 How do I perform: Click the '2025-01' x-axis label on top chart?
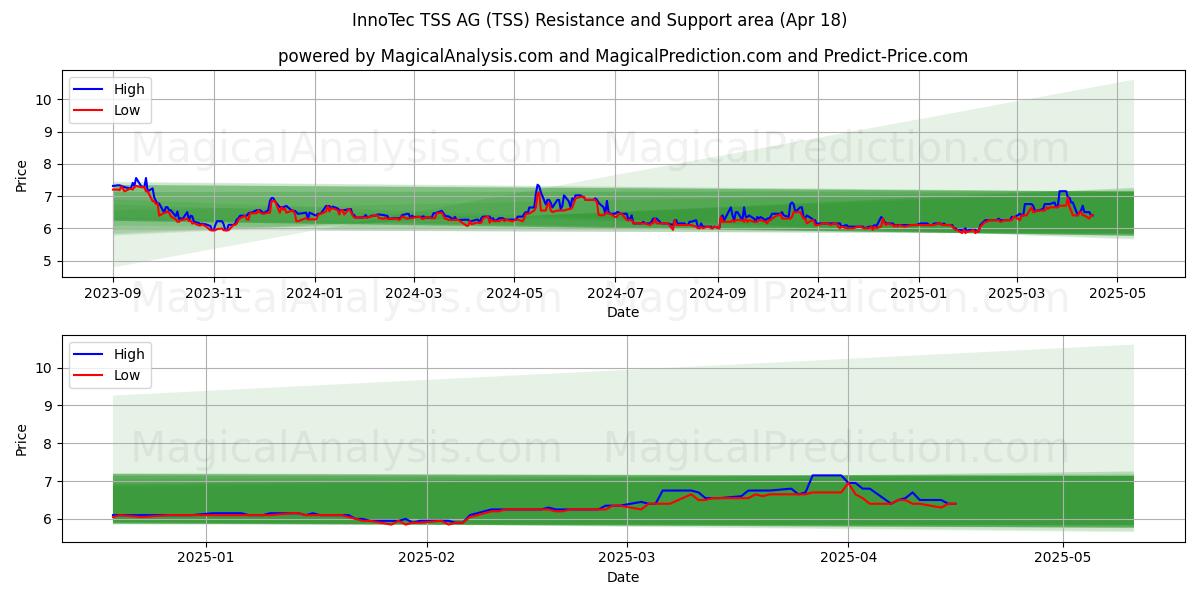click(918, 293)
